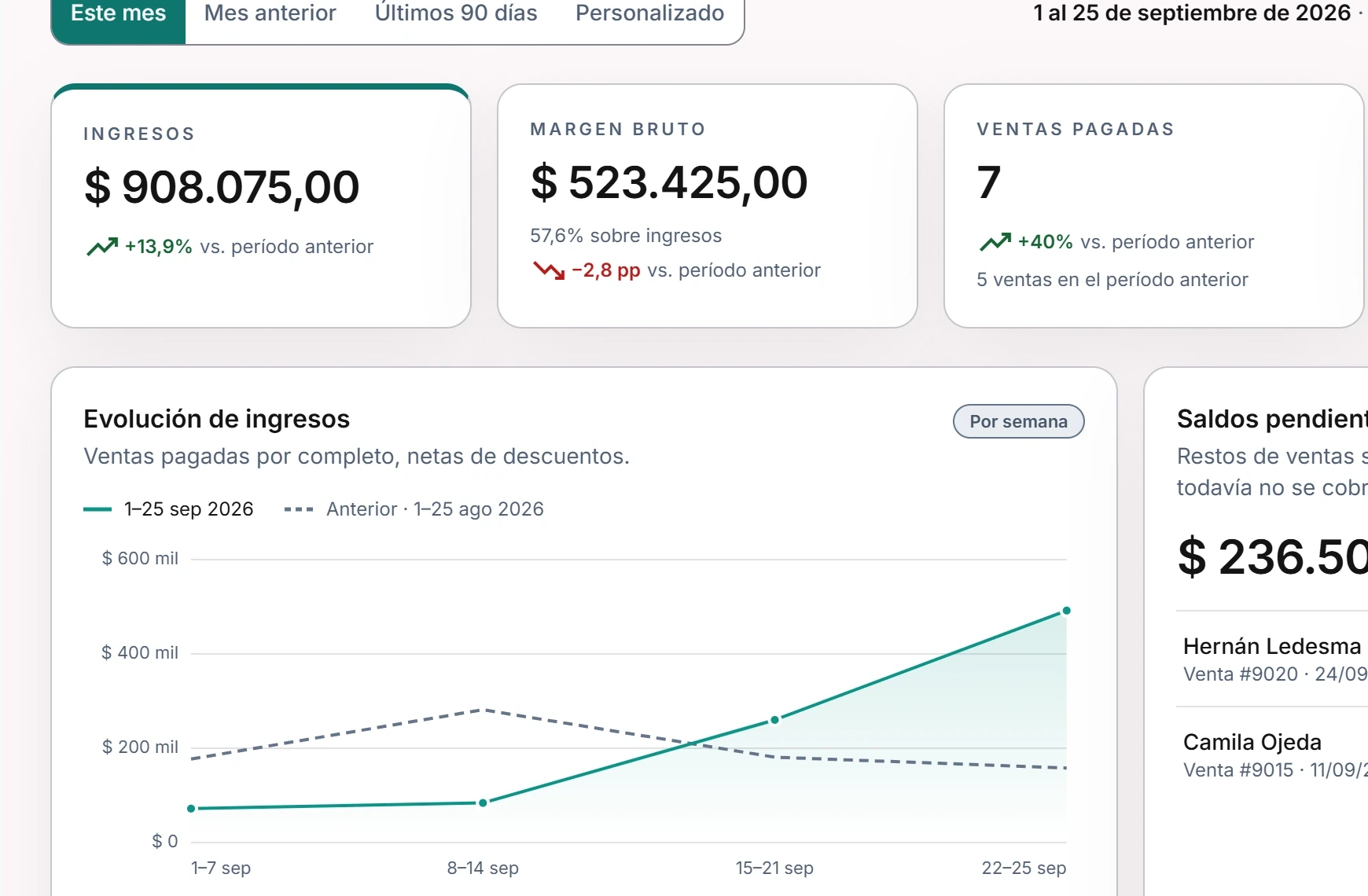
Task: Click the "Saldos pendientes" panel heading
Action: coord(1272,419)
